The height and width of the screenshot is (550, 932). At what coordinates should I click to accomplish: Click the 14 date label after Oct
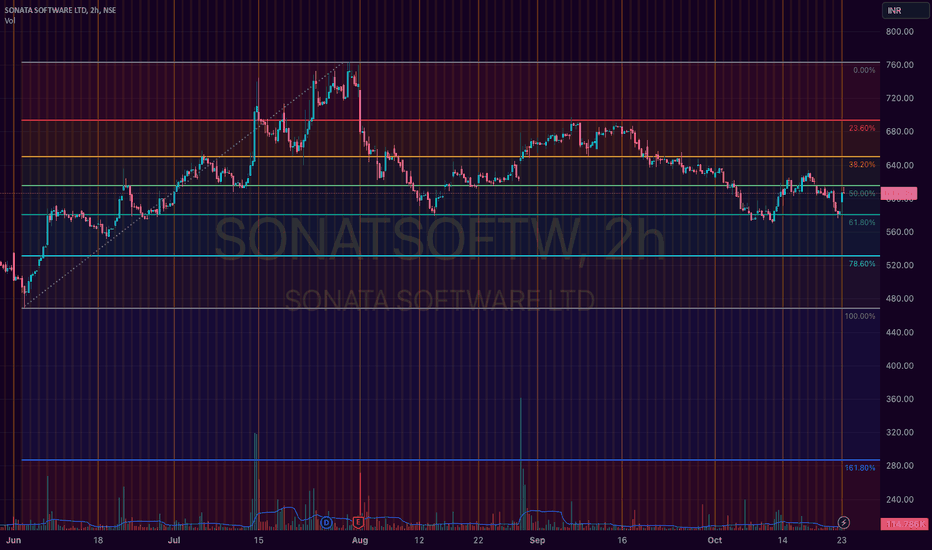click(782, 540)
